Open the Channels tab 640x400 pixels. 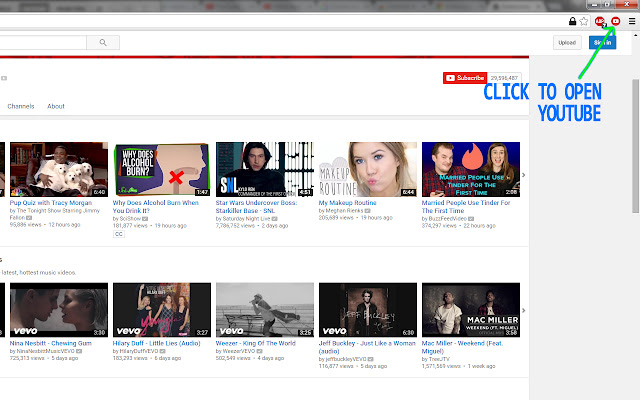point(21,106)
